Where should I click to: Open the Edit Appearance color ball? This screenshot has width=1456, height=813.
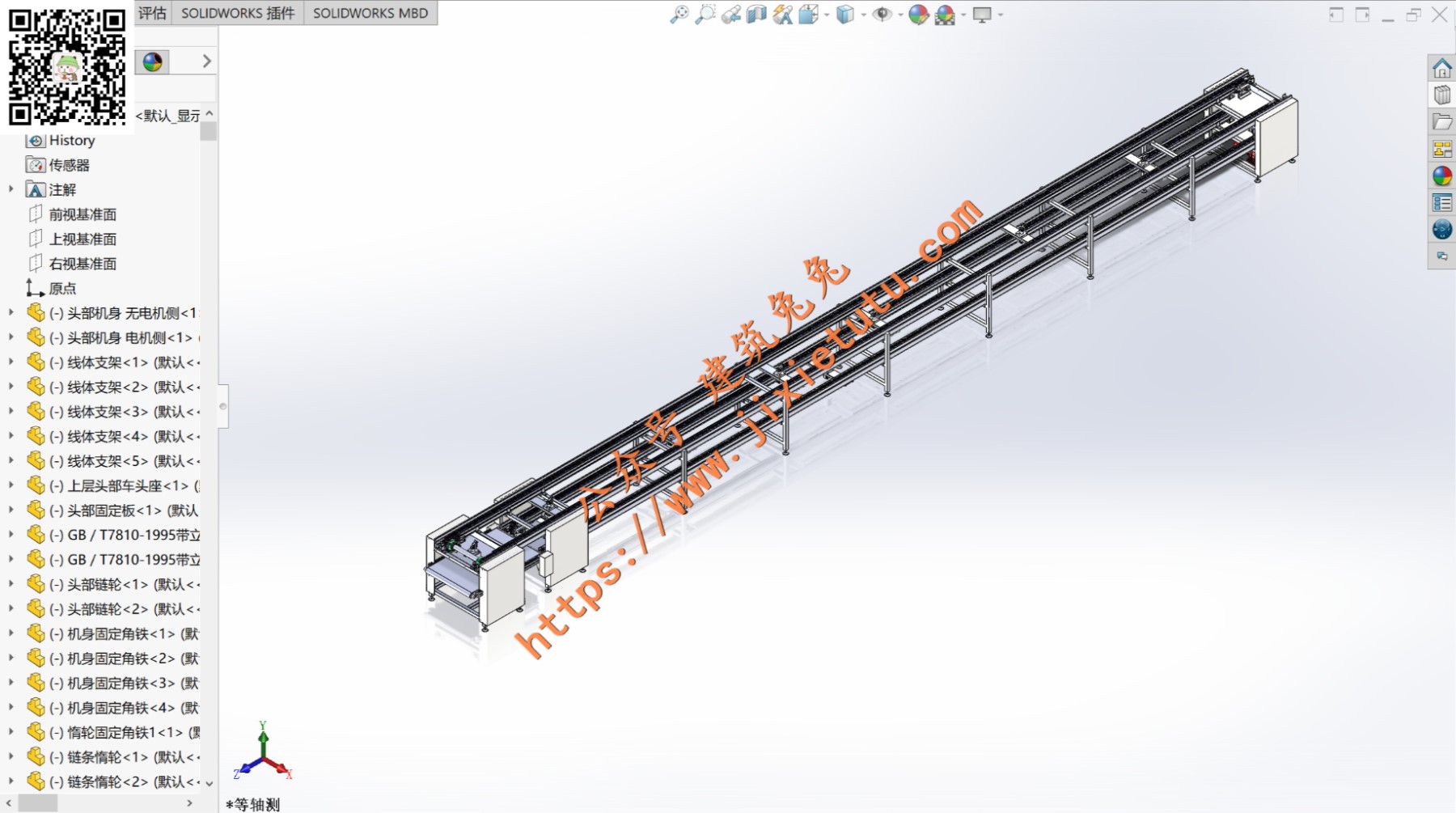coord(918,15)
